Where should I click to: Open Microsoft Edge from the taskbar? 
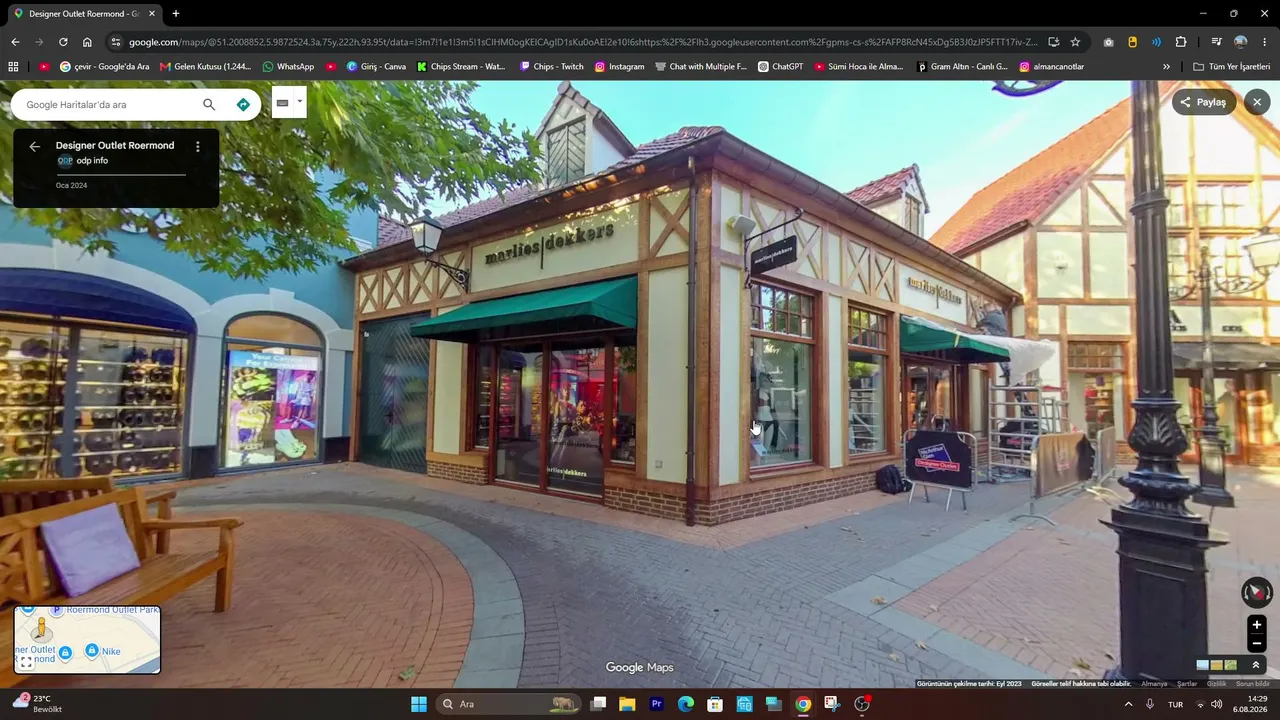(686, 704)
